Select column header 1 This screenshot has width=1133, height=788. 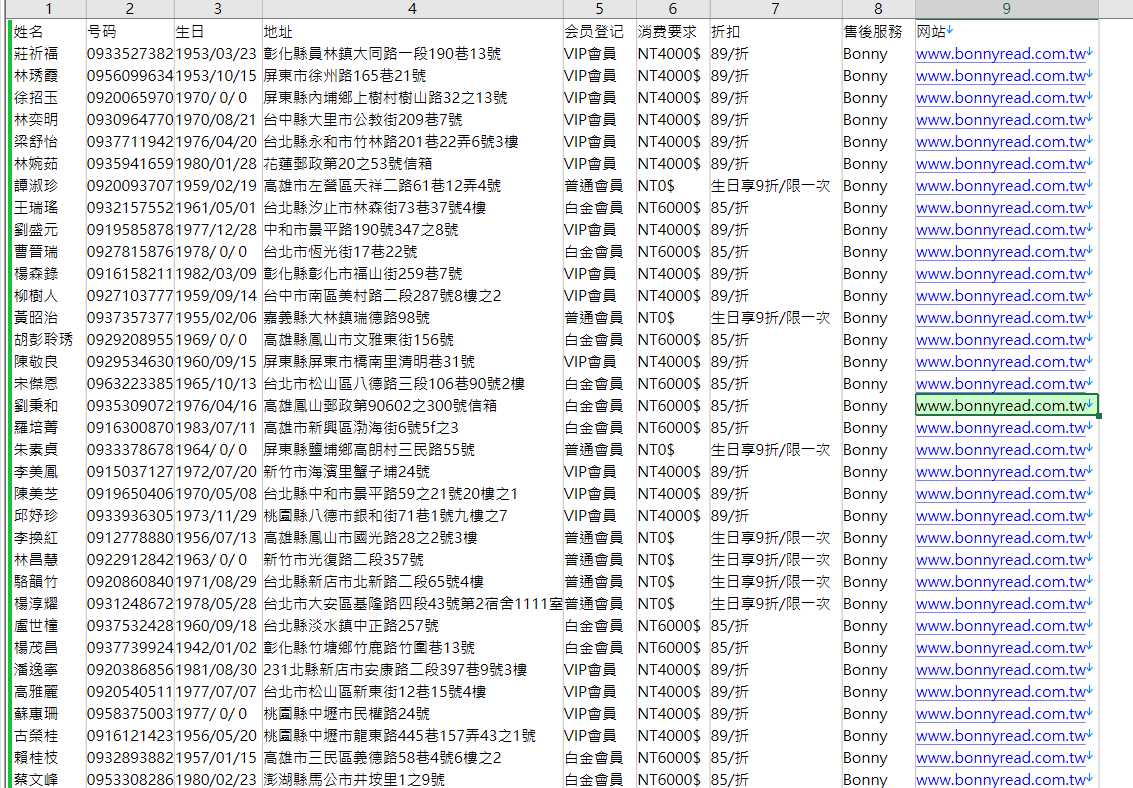pyautogui.click(x=48, y=9)
